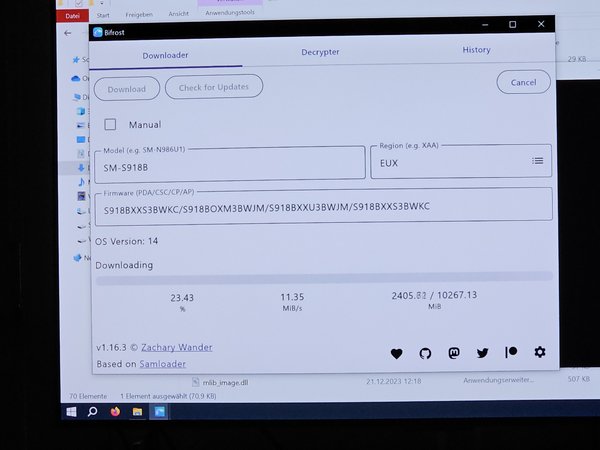The width and height of the screenshot is (600, 450).
Task: Close the Bifrost window
Action: (x=541, y=24)
